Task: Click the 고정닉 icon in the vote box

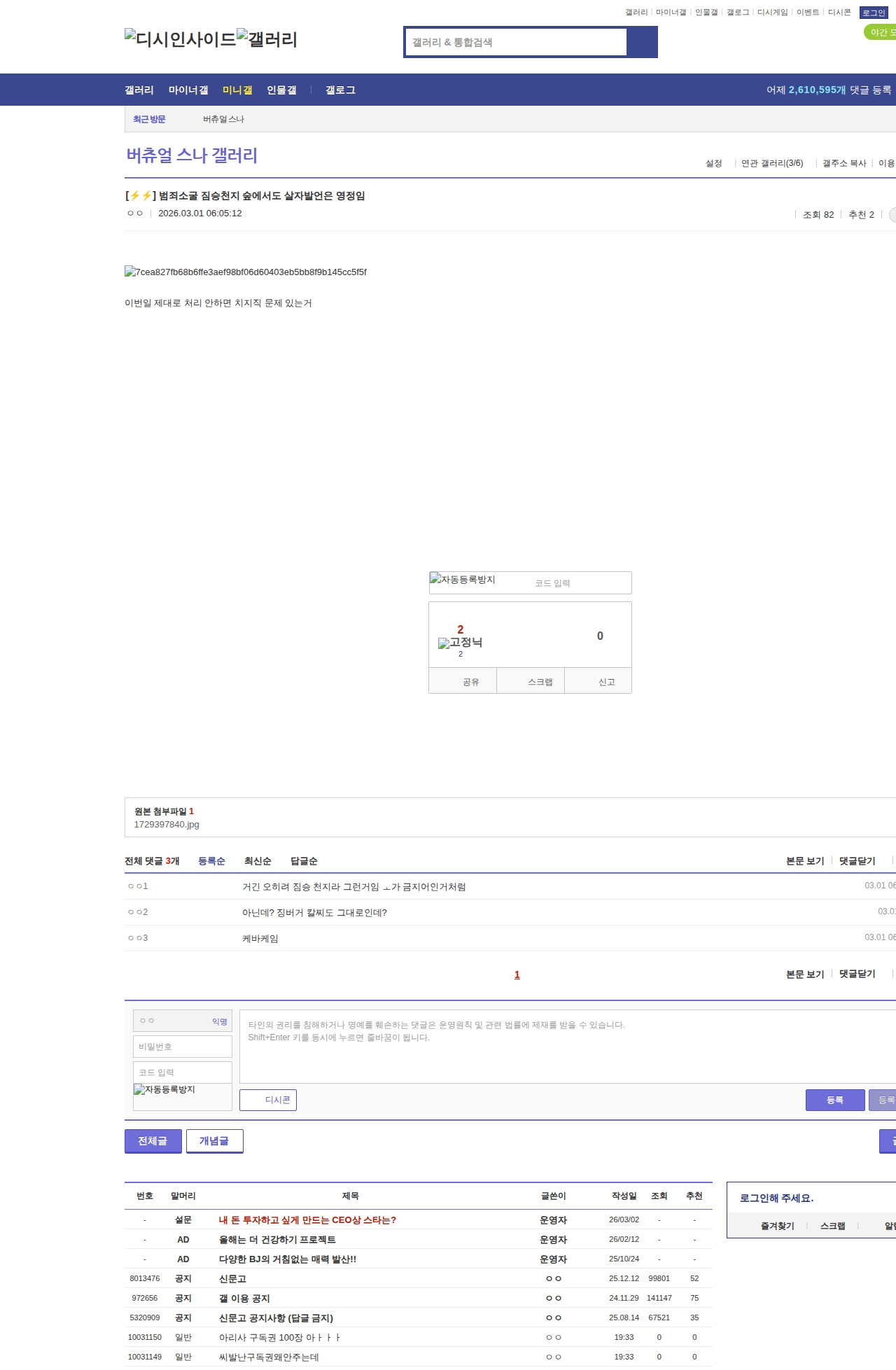Action: tap(460, 643)
